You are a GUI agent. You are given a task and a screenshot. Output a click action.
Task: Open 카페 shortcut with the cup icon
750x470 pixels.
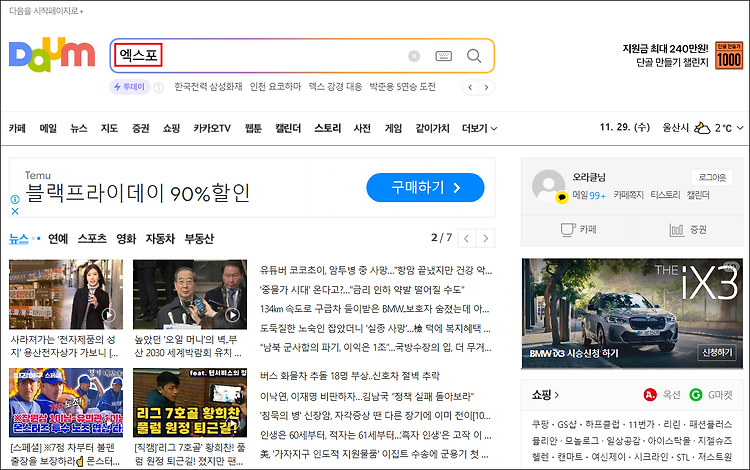tap(578, 230)
